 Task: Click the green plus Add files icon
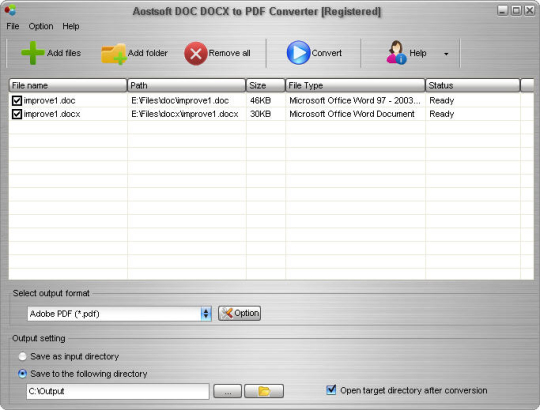[x=33, y=53]
